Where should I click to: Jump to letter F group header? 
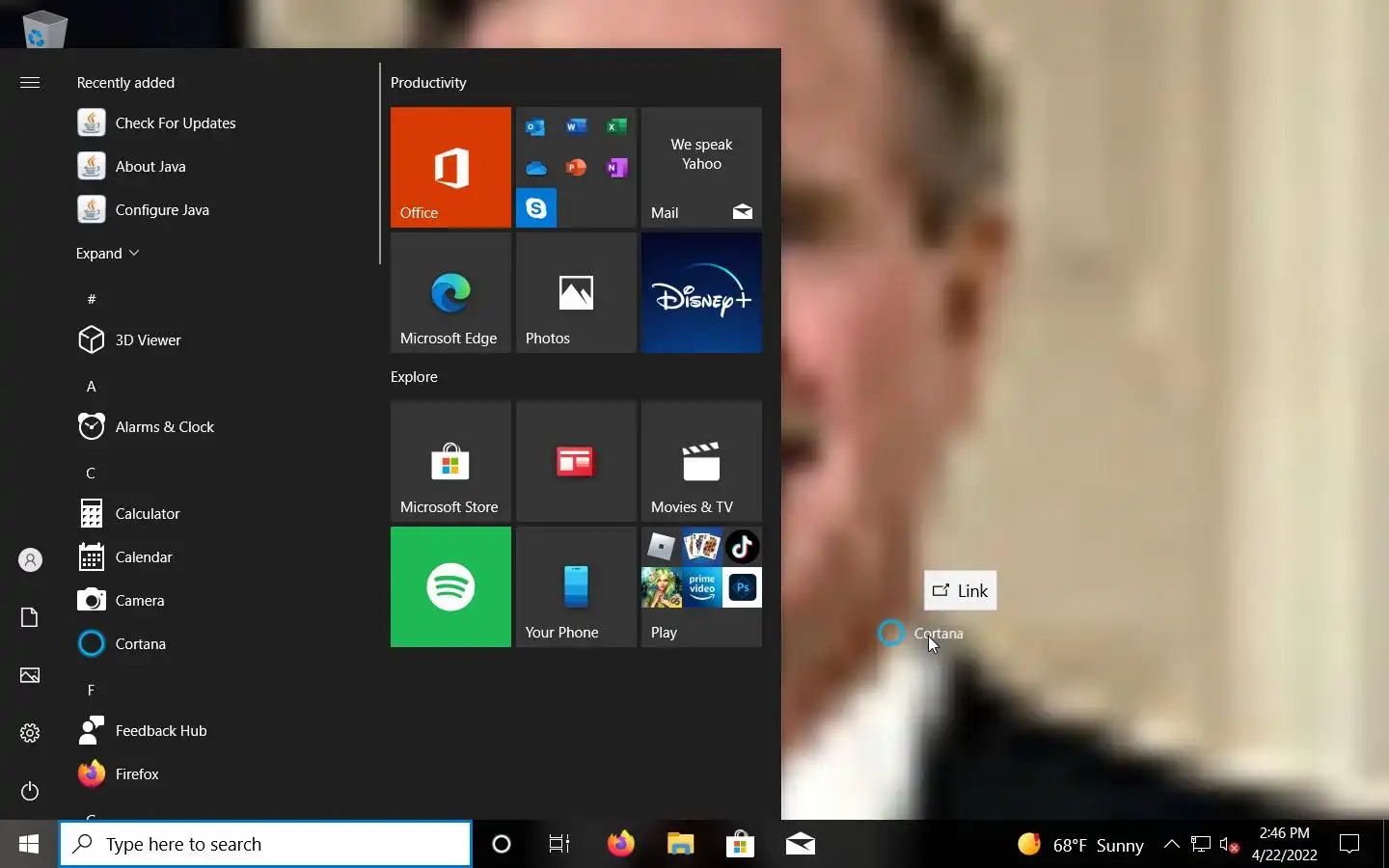click(x=91, y=690)
